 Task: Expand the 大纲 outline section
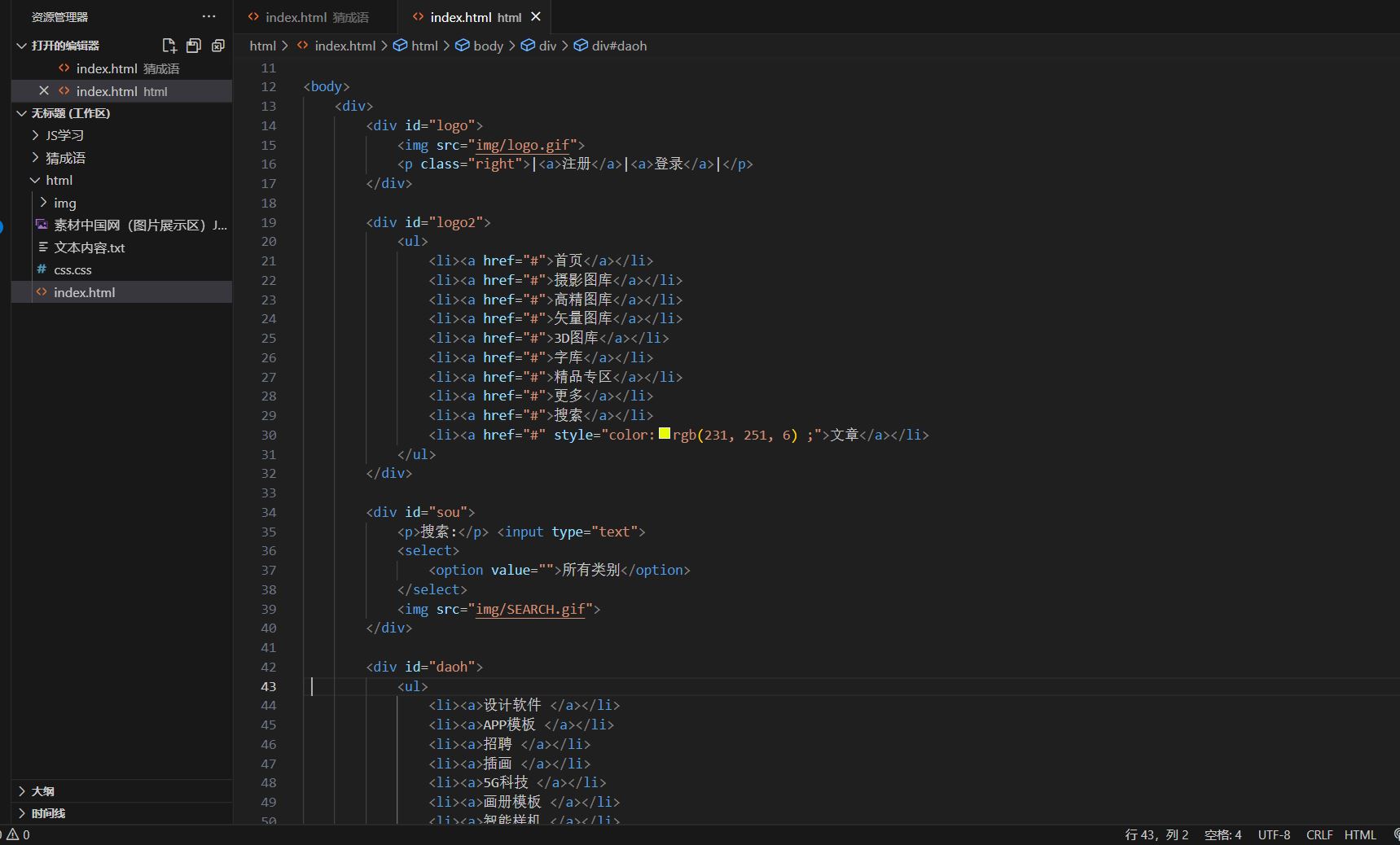click(22, 791)
